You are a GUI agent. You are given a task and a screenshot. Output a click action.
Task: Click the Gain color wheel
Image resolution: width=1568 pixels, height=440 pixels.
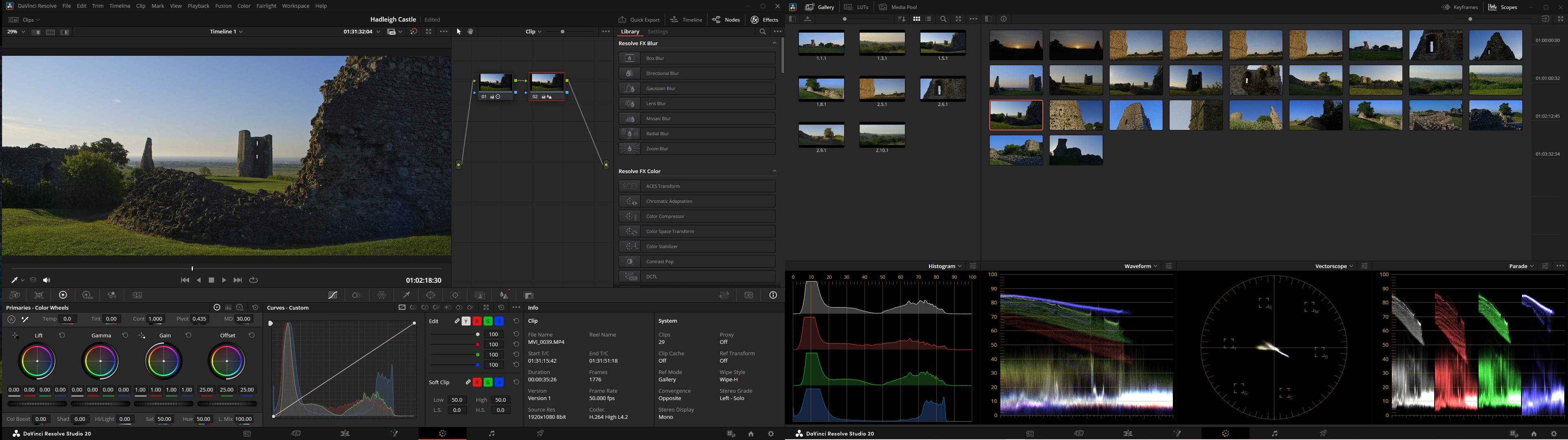point(164,361)
